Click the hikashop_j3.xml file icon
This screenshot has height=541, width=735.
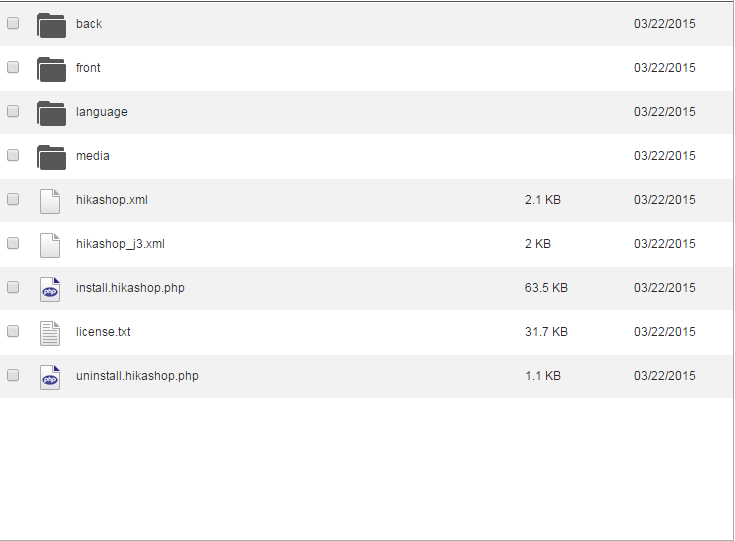pyautogui.click(x=50, y=245)
